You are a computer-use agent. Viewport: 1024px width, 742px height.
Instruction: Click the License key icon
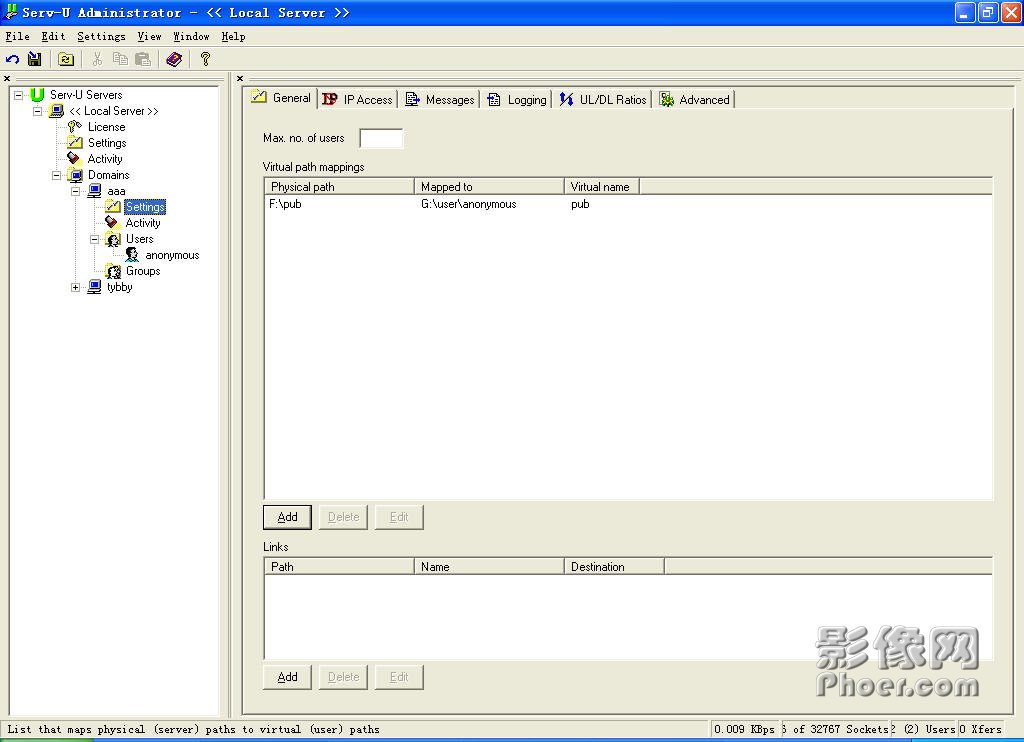coord(75,127)
